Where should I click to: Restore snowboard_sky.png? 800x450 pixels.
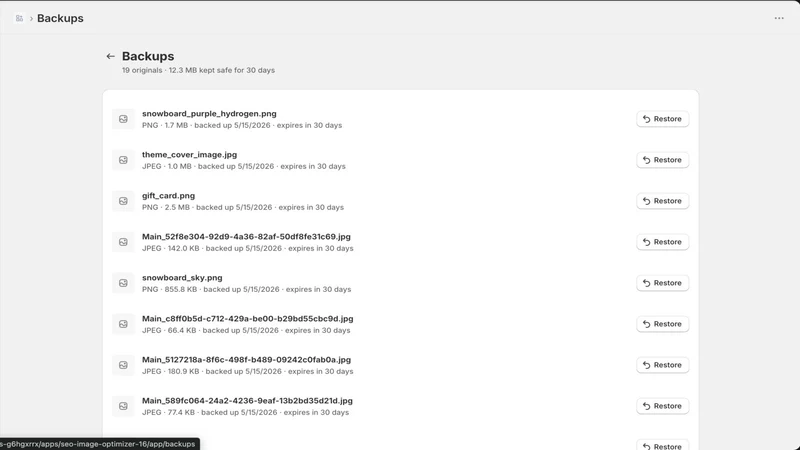click(662, 283)
